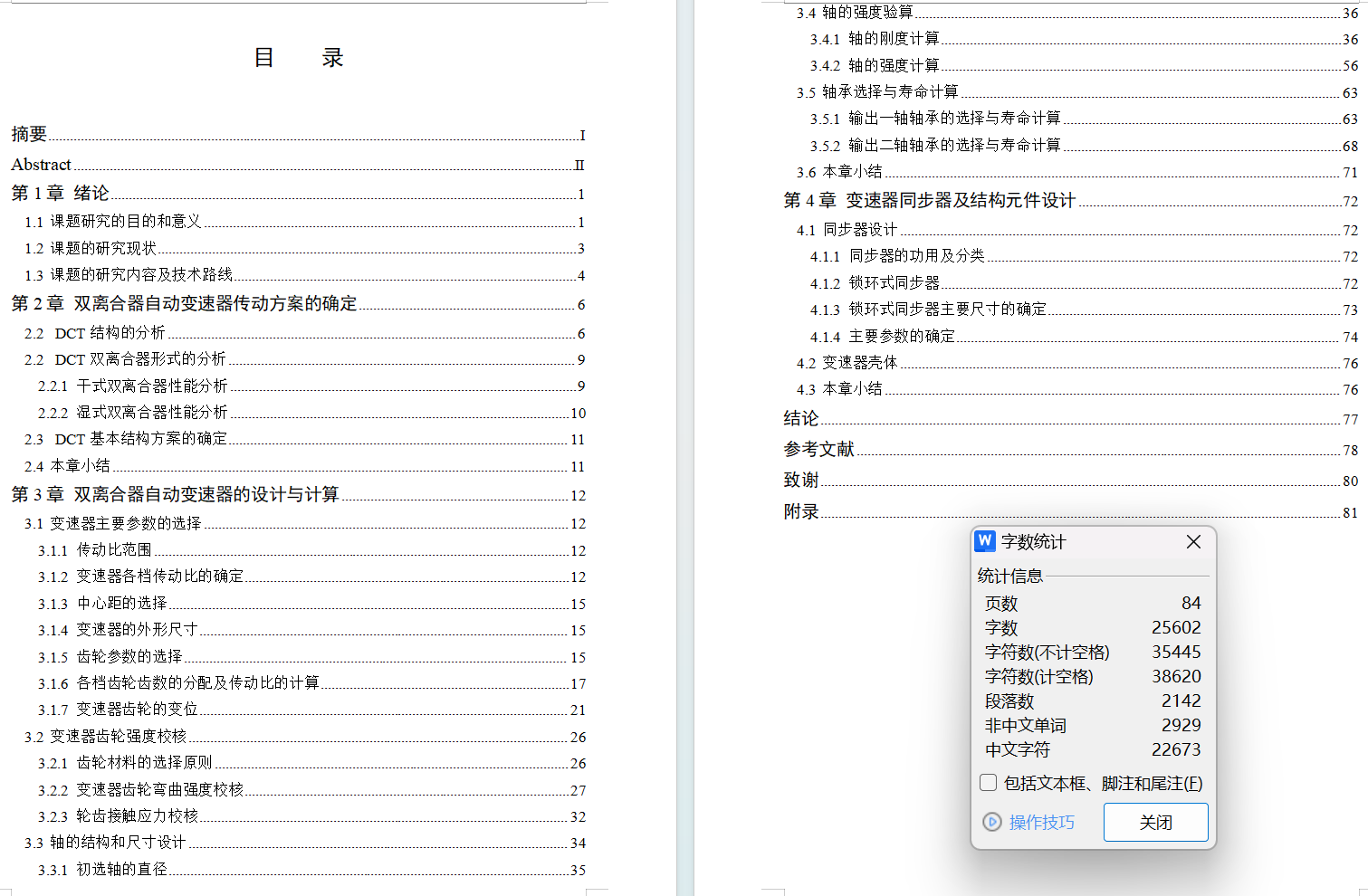Click entry 3.1.1 传动比范围
Viewport: 1368px width, 896px height.
coord(311,549)
